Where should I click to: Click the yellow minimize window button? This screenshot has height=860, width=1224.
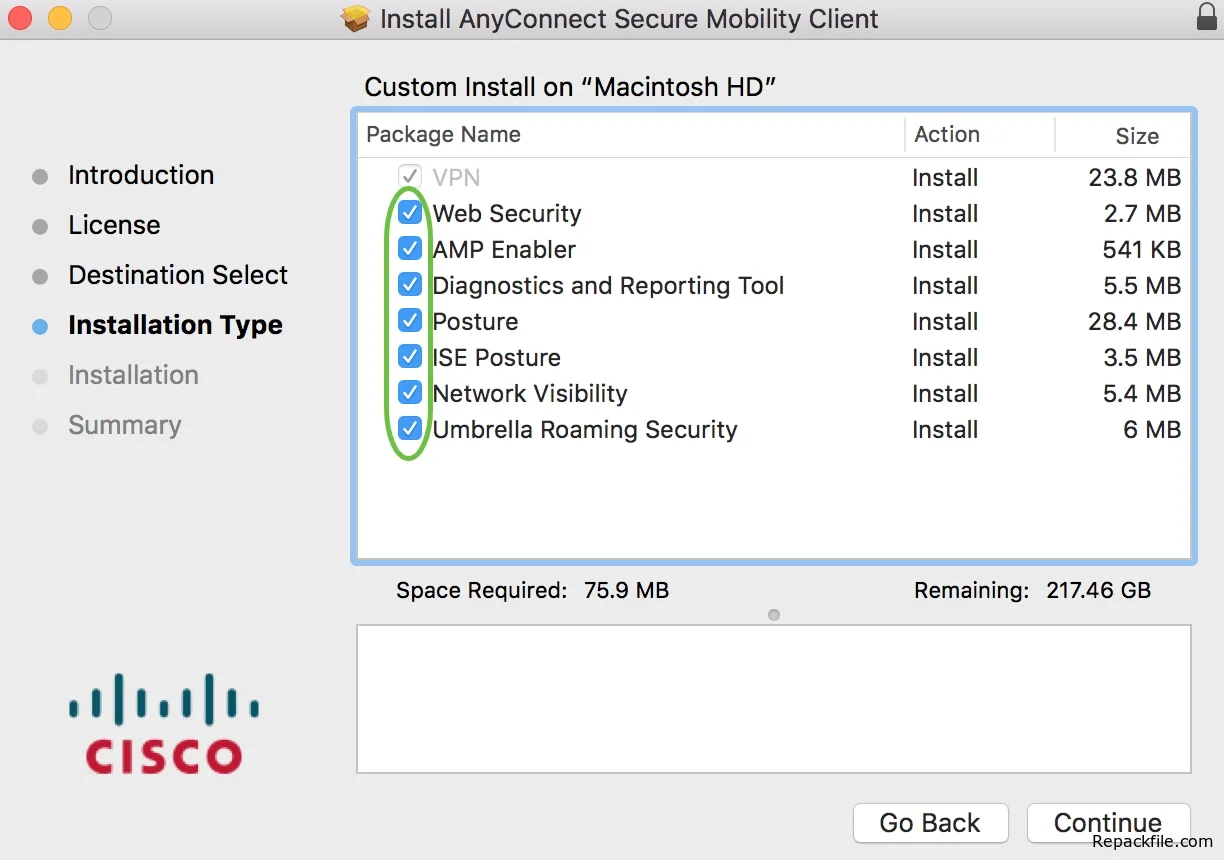coord(60,18)
